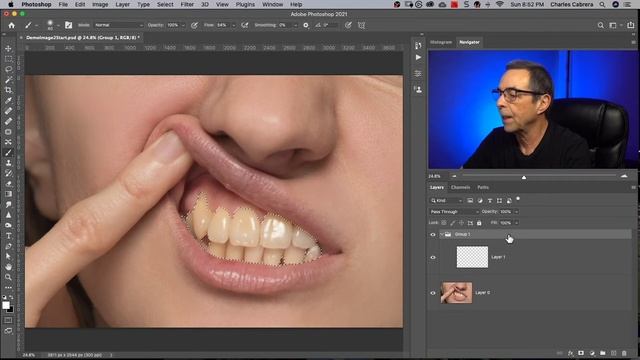The width and height of the screenshot is (640, 360).
Task: Toggle airbrush build-up icon
Action: click(x=244, y=25)
